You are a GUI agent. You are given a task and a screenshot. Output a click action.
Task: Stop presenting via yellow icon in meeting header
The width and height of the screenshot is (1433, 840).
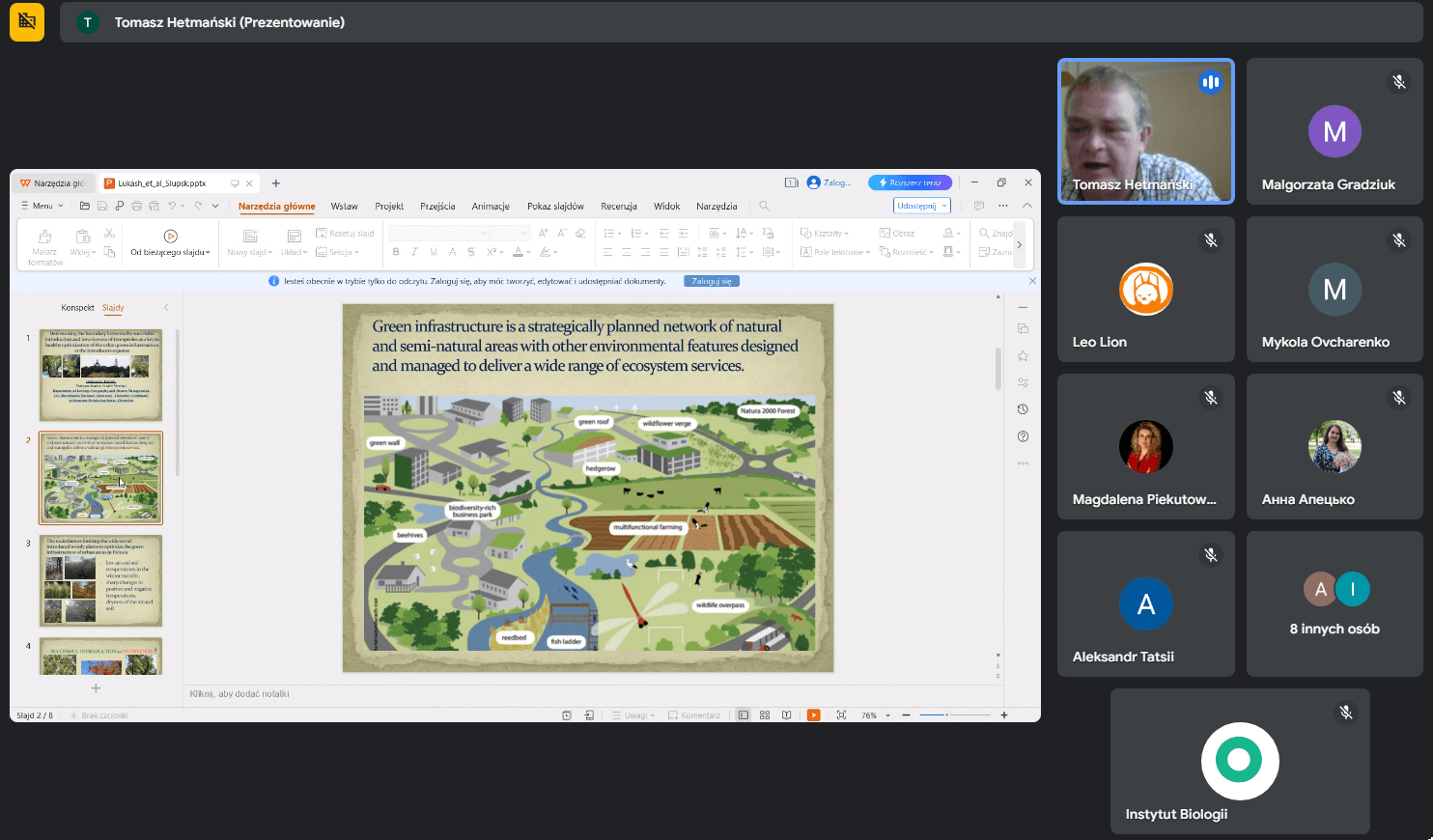click(27, 22)
